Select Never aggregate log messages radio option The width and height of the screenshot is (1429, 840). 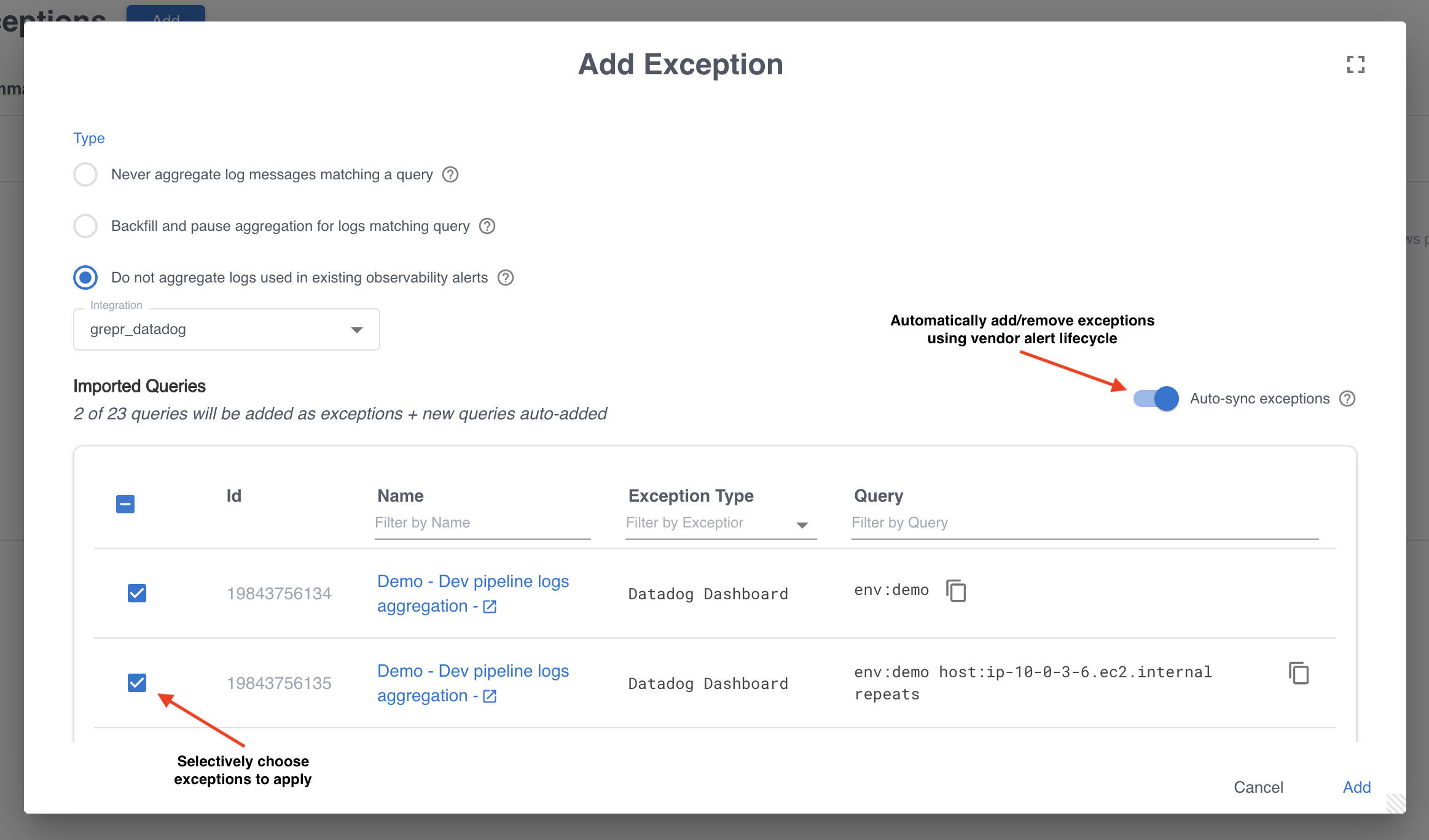pos(85,174)
